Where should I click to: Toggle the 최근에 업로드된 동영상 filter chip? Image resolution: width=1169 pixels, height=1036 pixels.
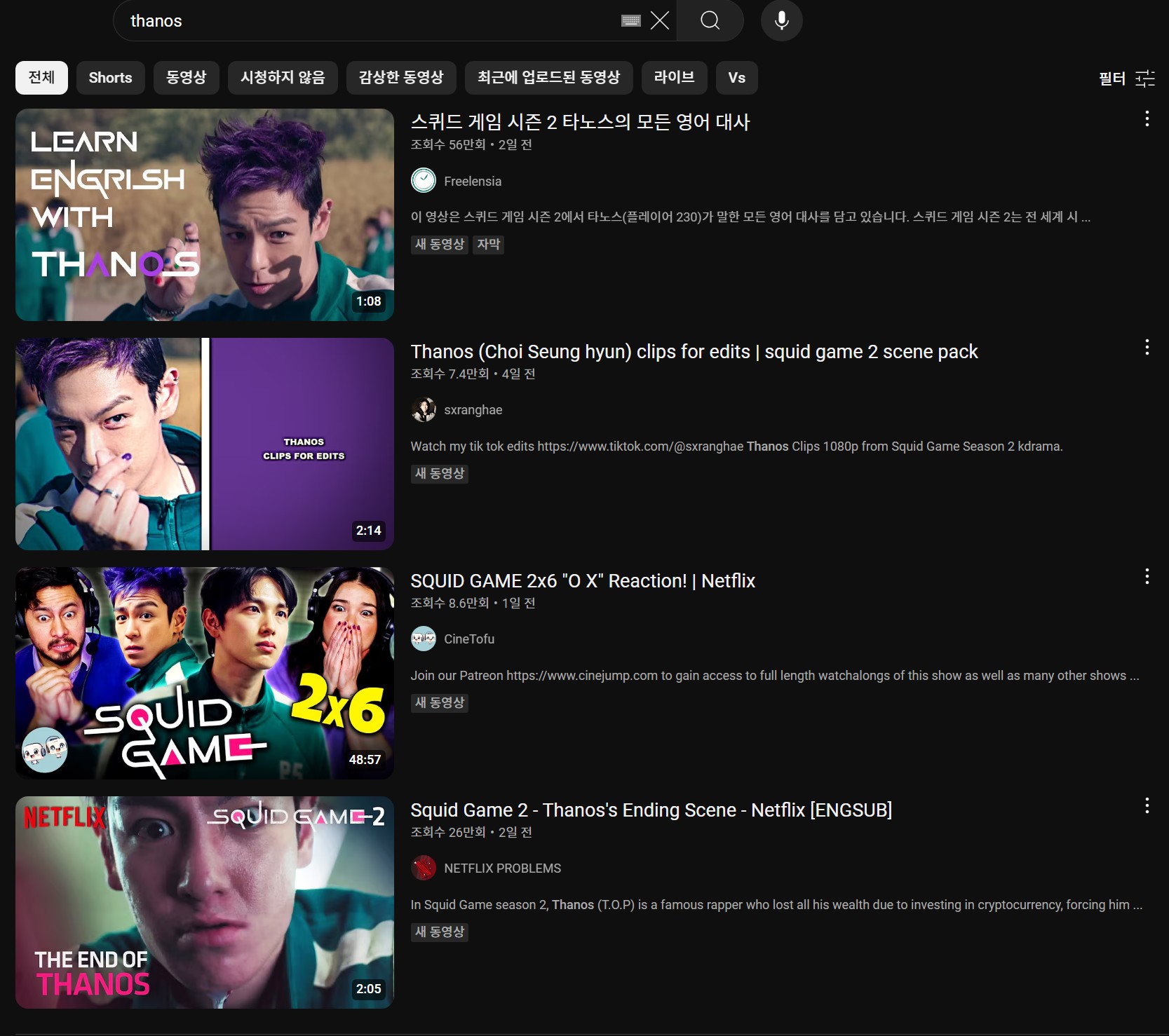(x=548, y=78)
